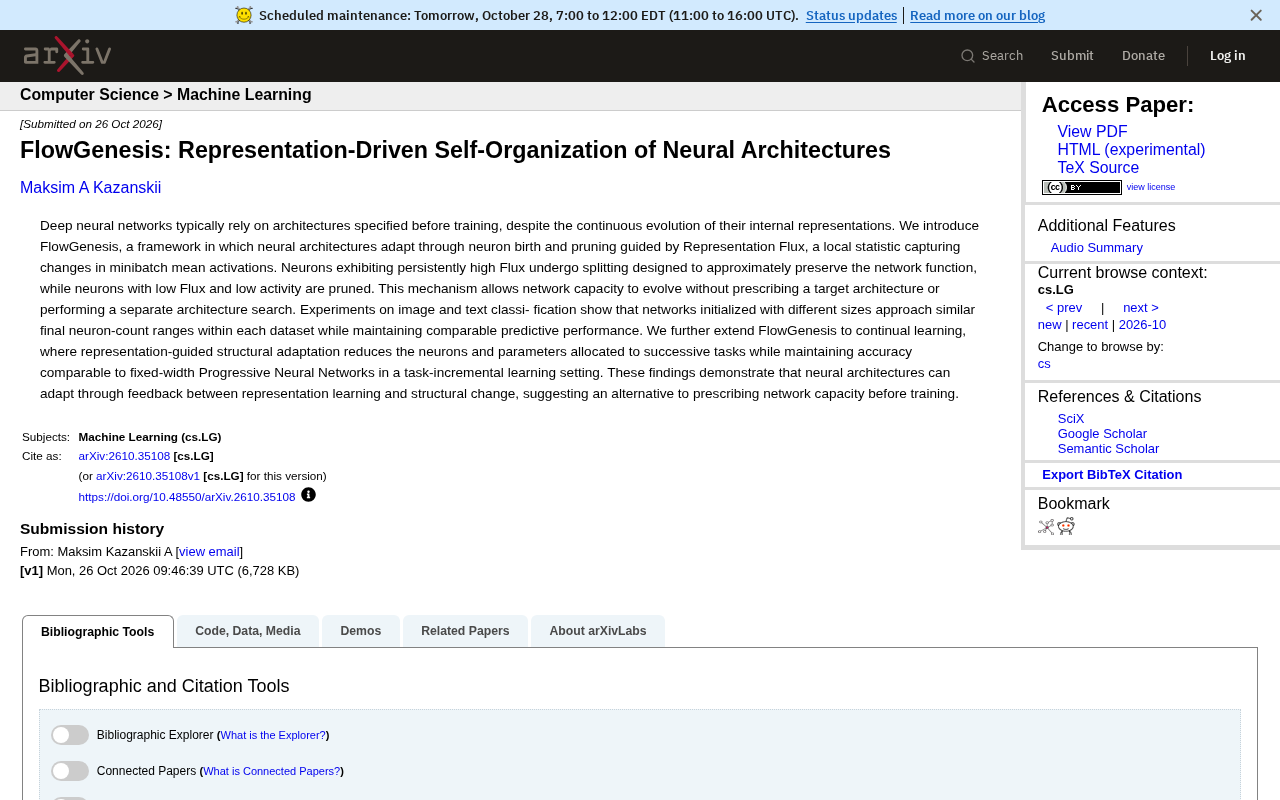This screenshot has width=1280, height=800.
Task: Open HTML (experimental) version
Action: pos(1131,150)
